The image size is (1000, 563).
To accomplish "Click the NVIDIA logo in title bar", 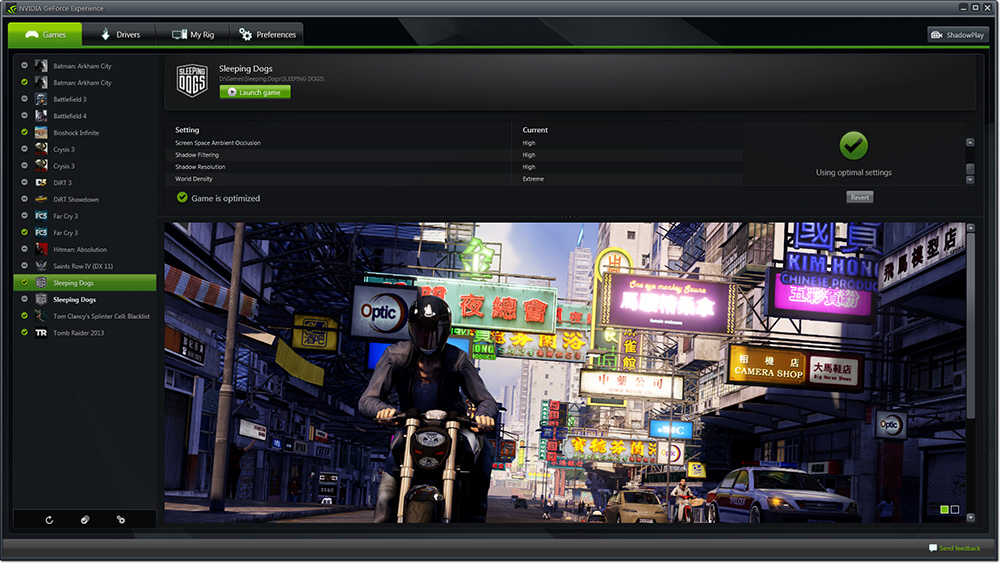I will pyautogui.click(x=11, y=8).
